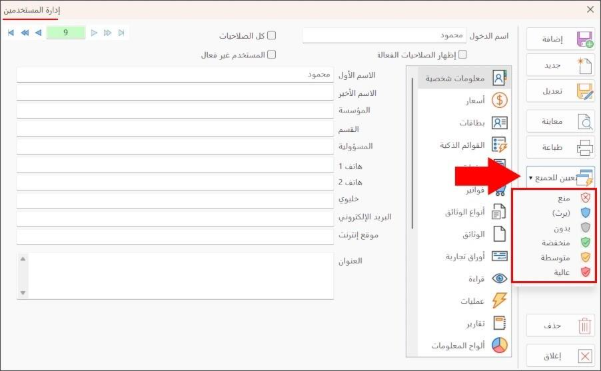Click the down arrow in العنوان box

tap(23, 293)
